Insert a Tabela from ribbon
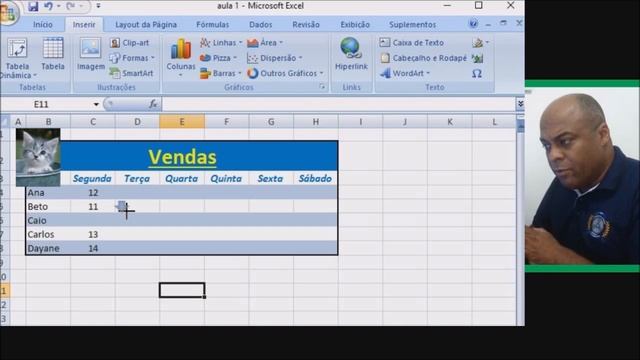The height and width of the screenshot is (360, 640). coord(53,54)
